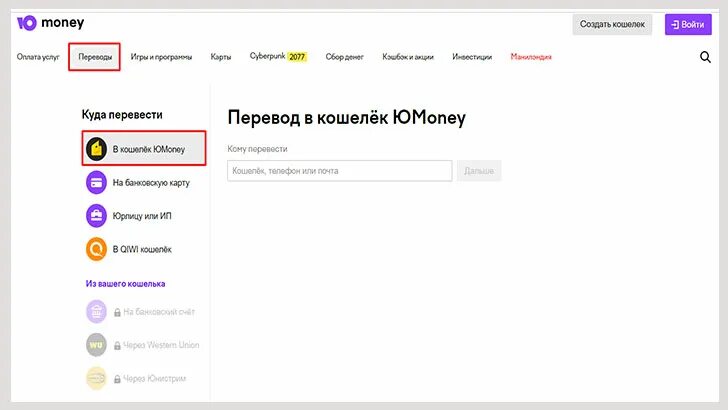The width and height of the screenshot is (728, 410).
Task: Open the Карты menu item
Action: (221, 57)
